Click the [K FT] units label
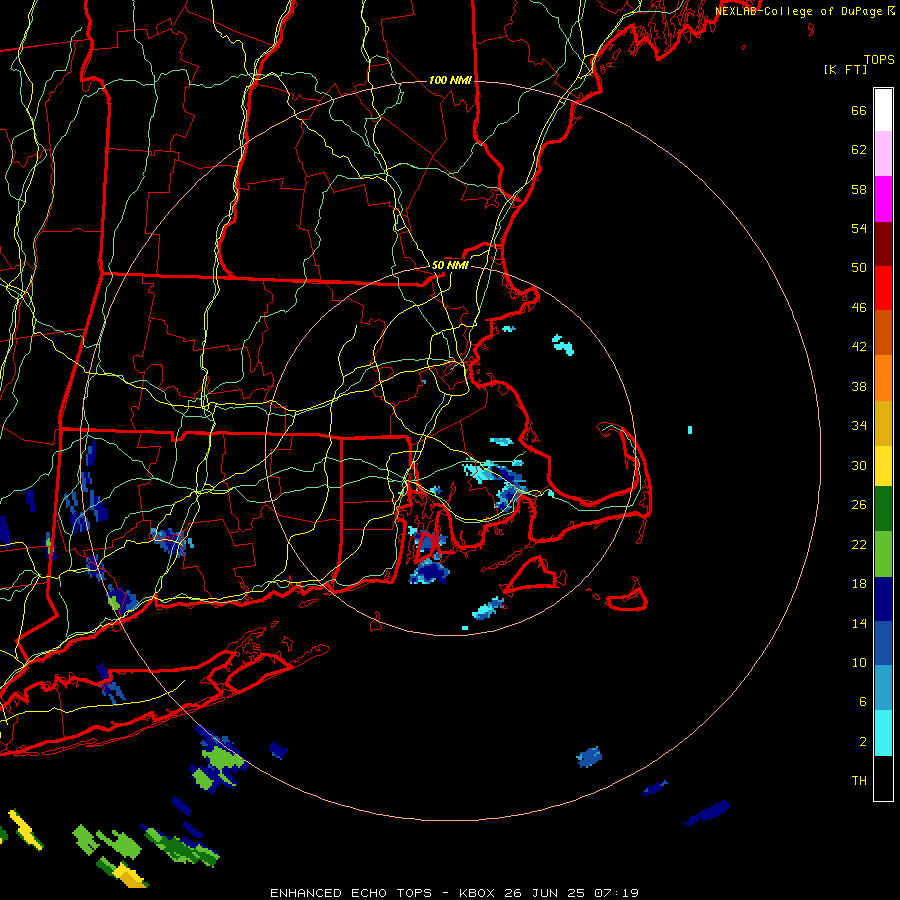Viewport: 900px width, 900px height. tap(845, 69)
